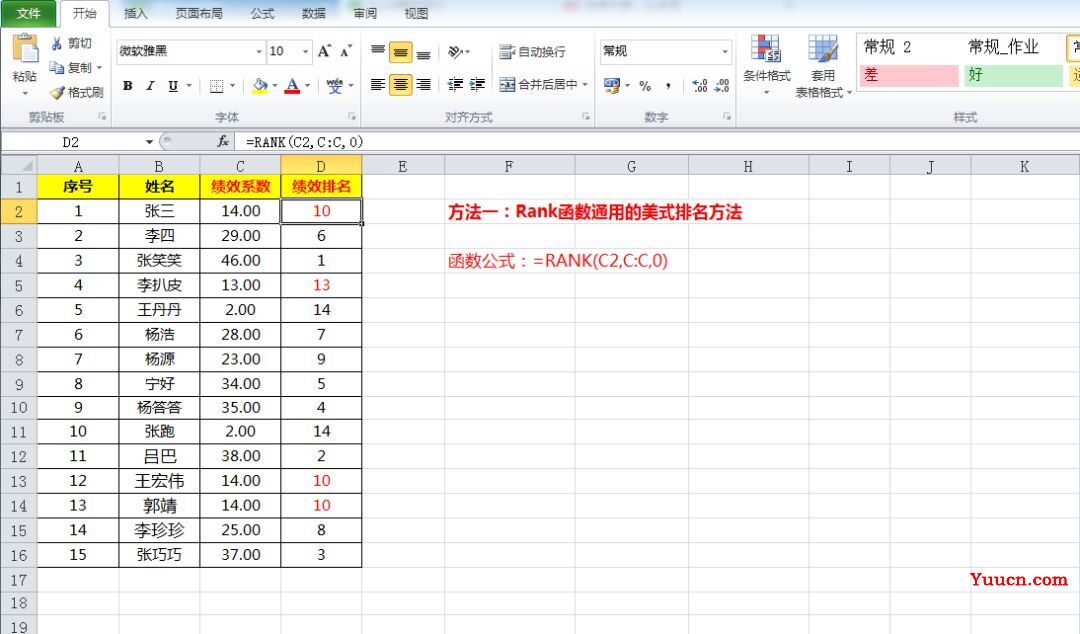The width and height of the screenshot is (1080, 634).
Task: Apply the 常规 2 cell style
Action: coord(908,47)
